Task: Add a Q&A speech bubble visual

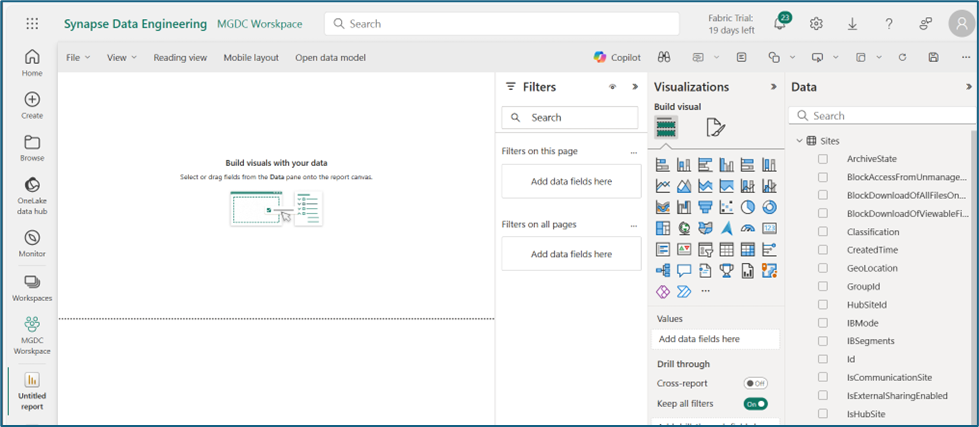Action: click(684, 271)
